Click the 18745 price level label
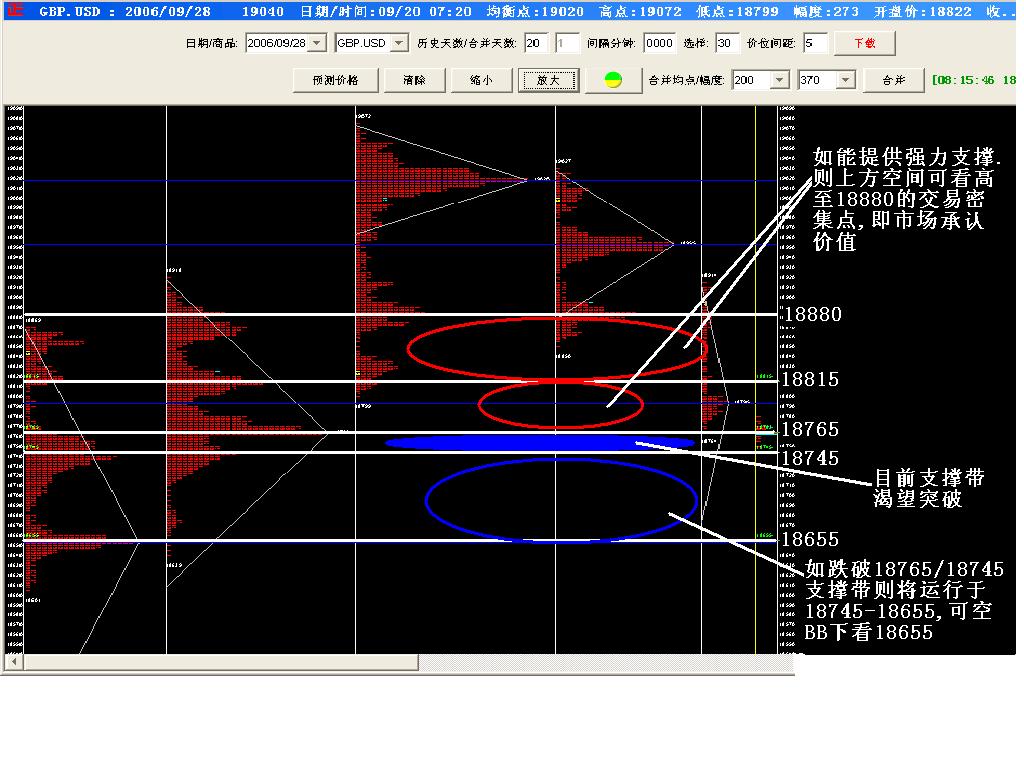 810,458
